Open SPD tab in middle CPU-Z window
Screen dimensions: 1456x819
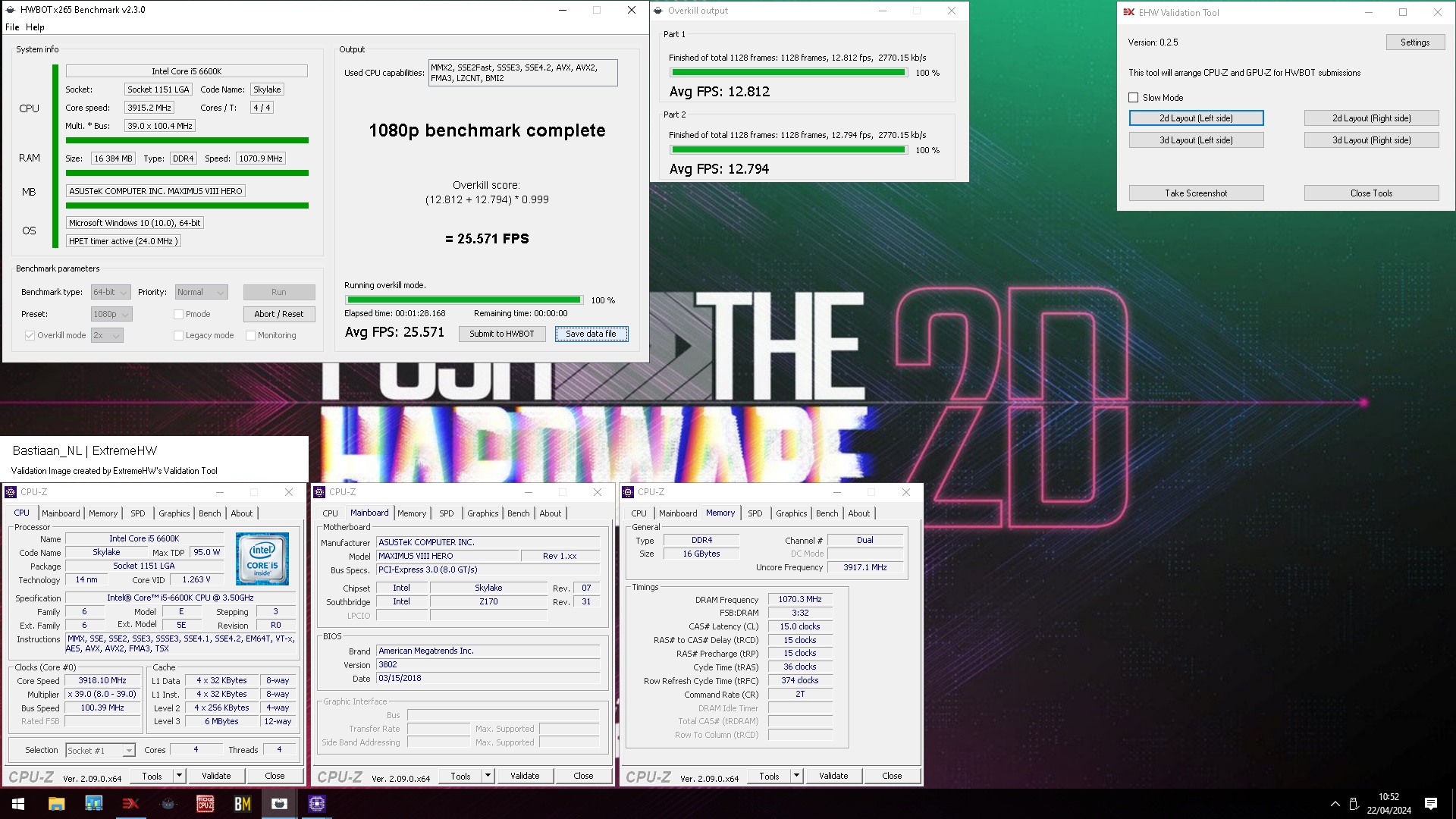(x=447, y=513)
